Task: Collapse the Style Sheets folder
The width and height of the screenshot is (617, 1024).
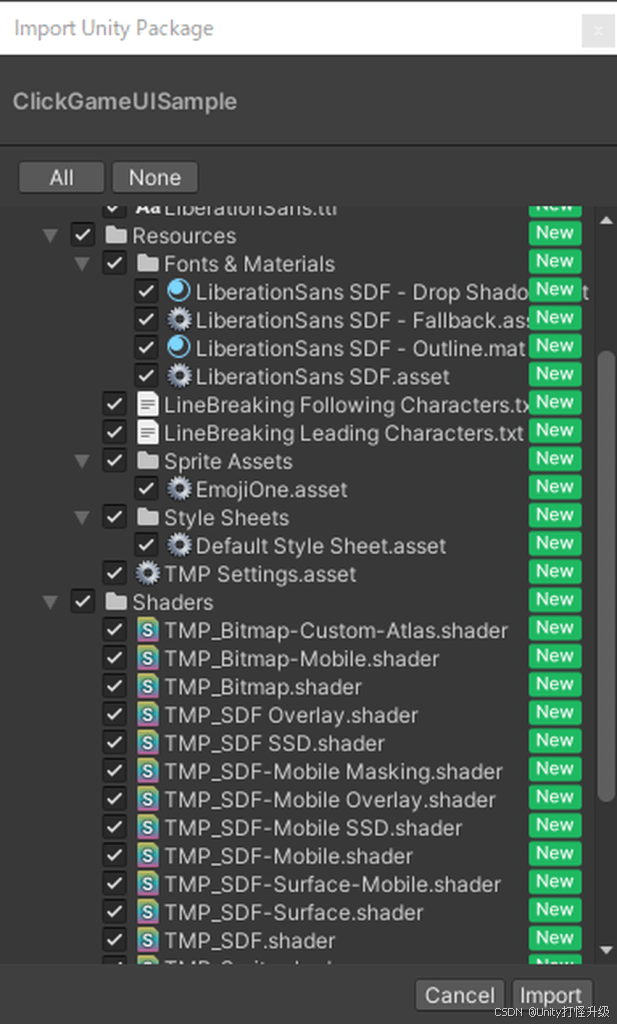Action: 82,517
